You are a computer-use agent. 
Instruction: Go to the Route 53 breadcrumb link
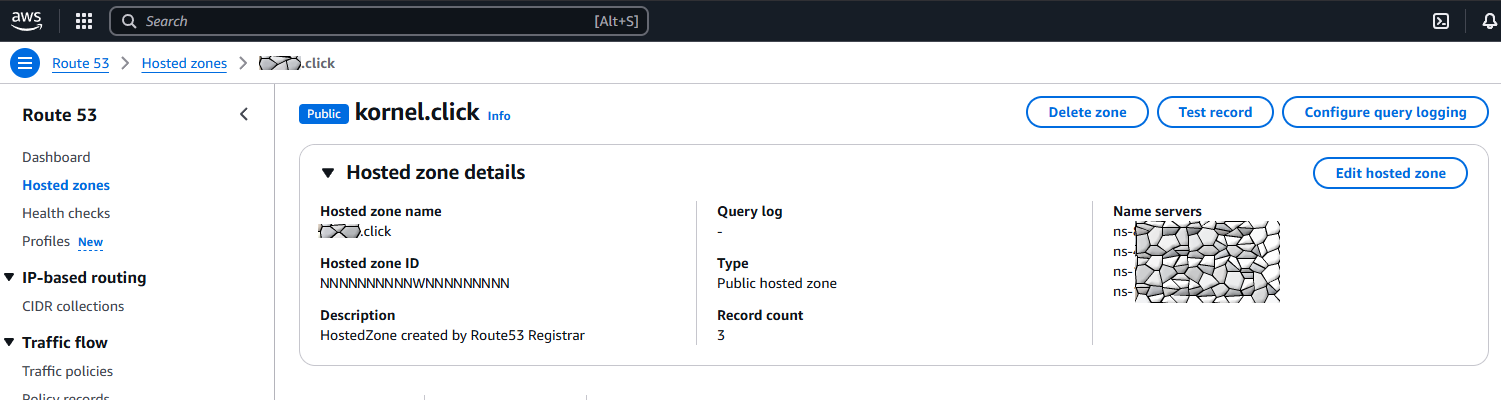(x=80, y=63)
